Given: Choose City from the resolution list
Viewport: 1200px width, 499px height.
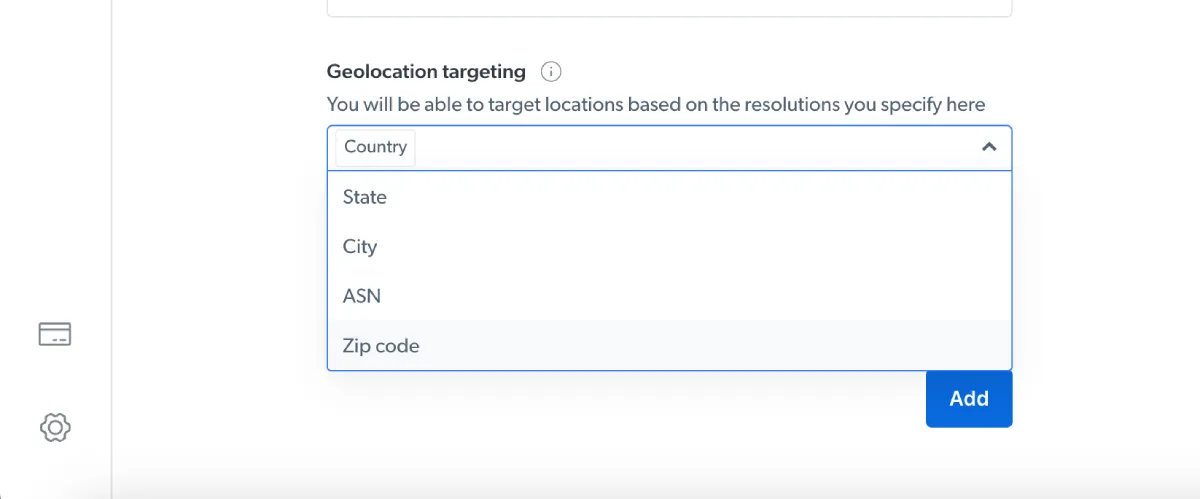Looking at the screenshot, I should [x=669, y=246].
